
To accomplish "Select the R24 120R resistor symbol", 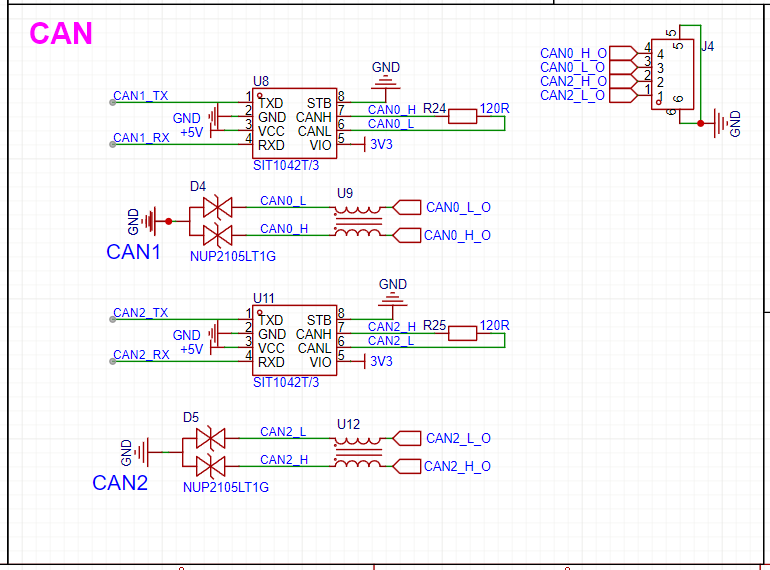I will (x=461, y=116).
